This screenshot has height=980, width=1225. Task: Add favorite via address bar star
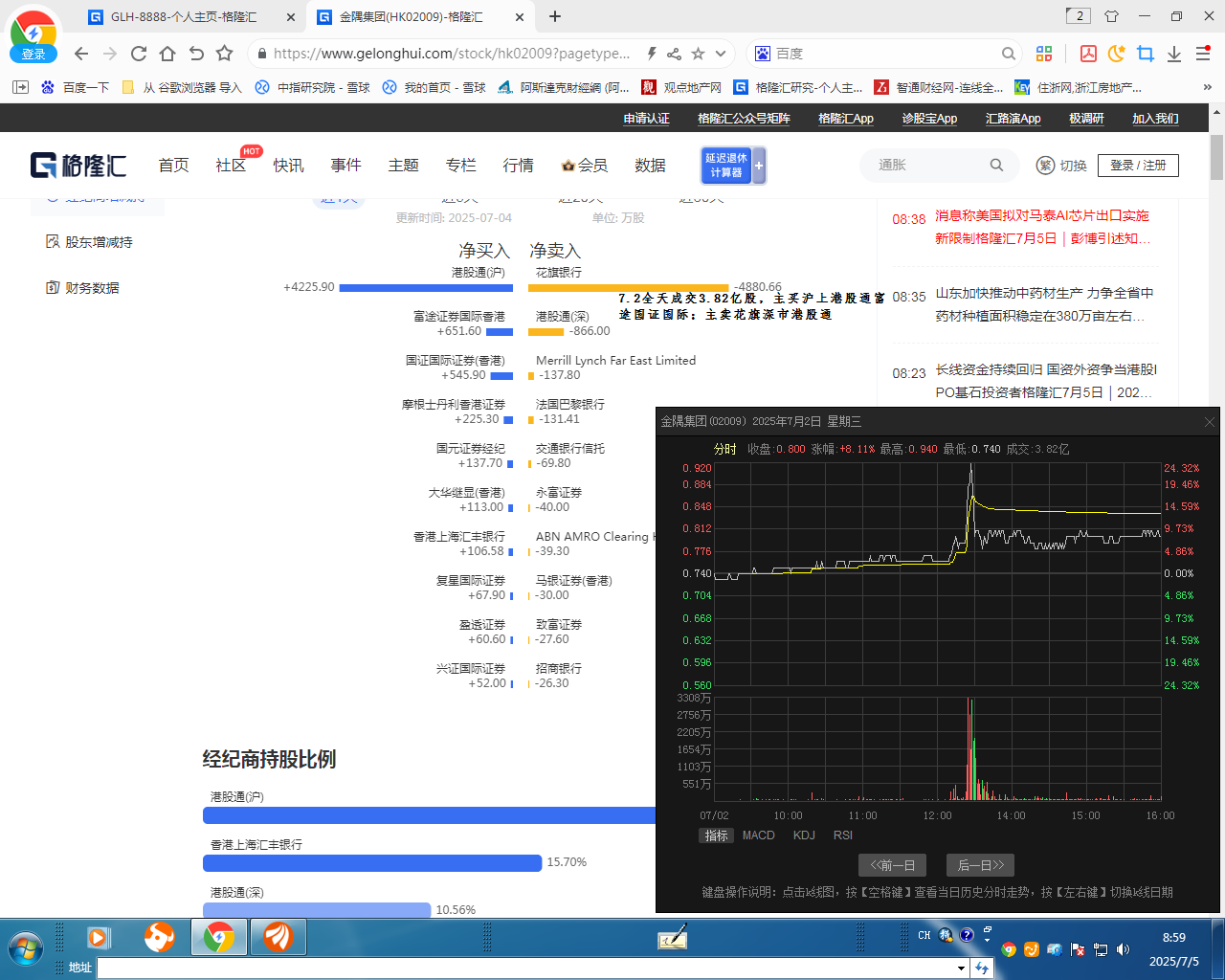[x=698, y=54]
